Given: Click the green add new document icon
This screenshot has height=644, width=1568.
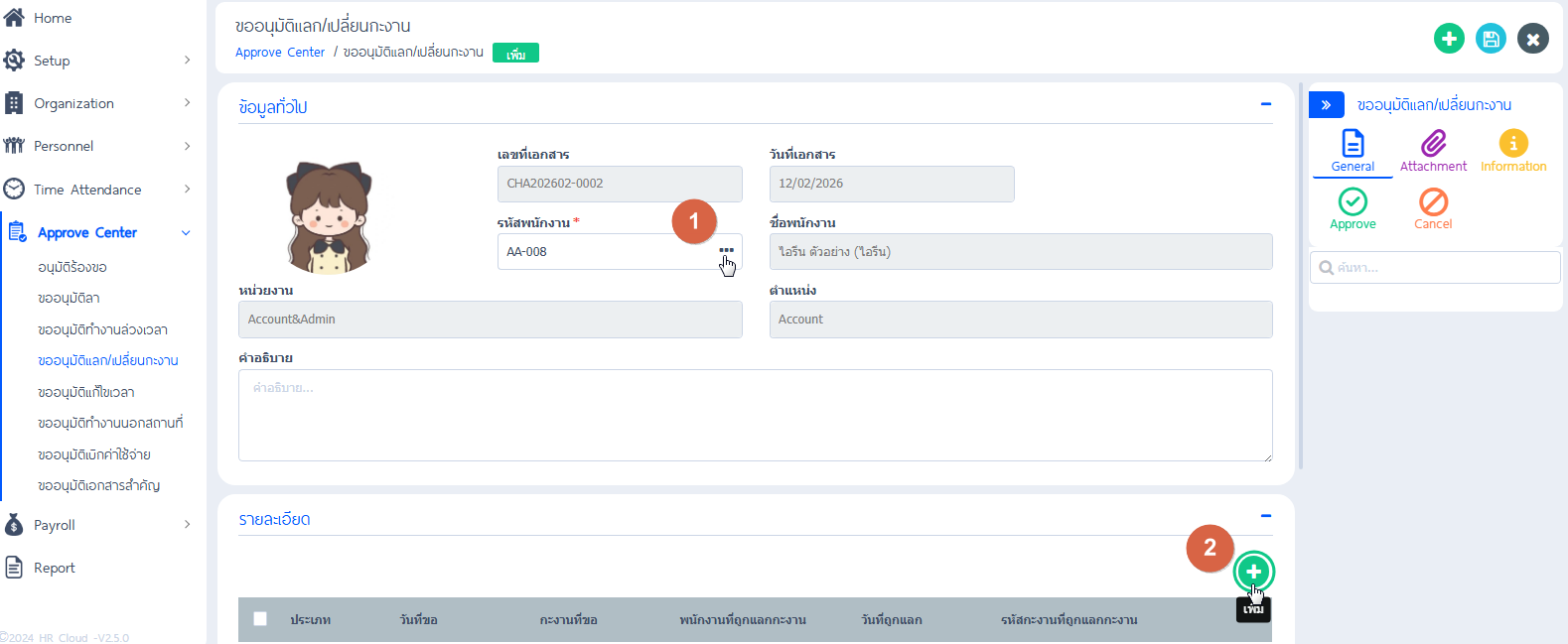Looking at the screenshot, I should coord(1449,39).
